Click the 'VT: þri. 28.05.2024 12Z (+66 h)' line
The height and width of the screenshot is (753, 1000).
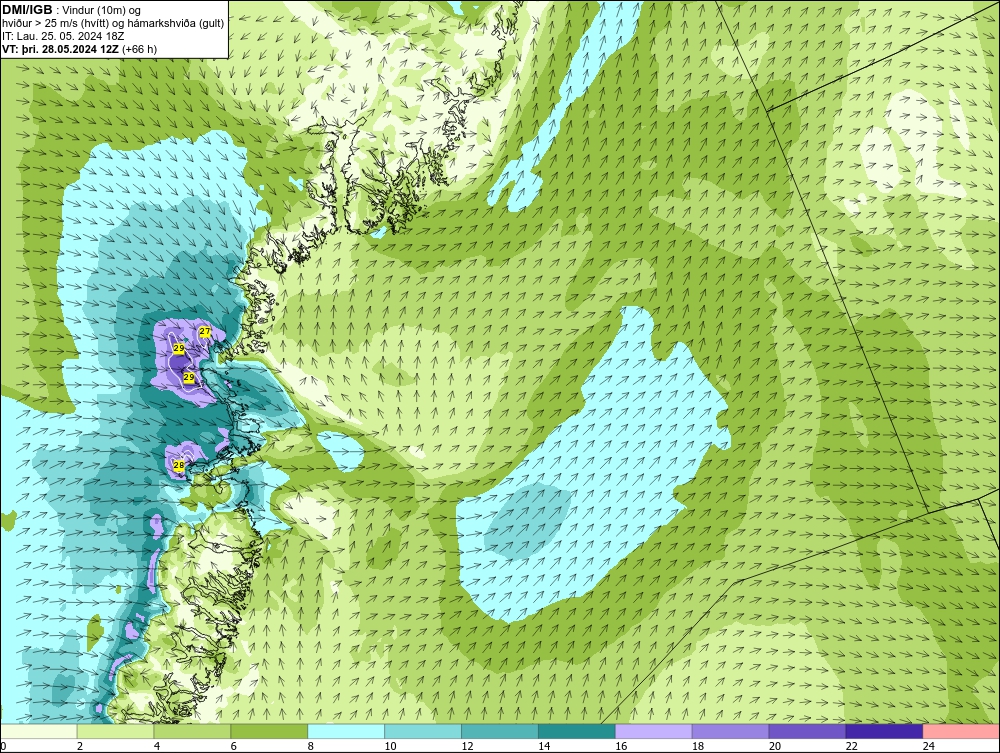click(x=79, y=48)
